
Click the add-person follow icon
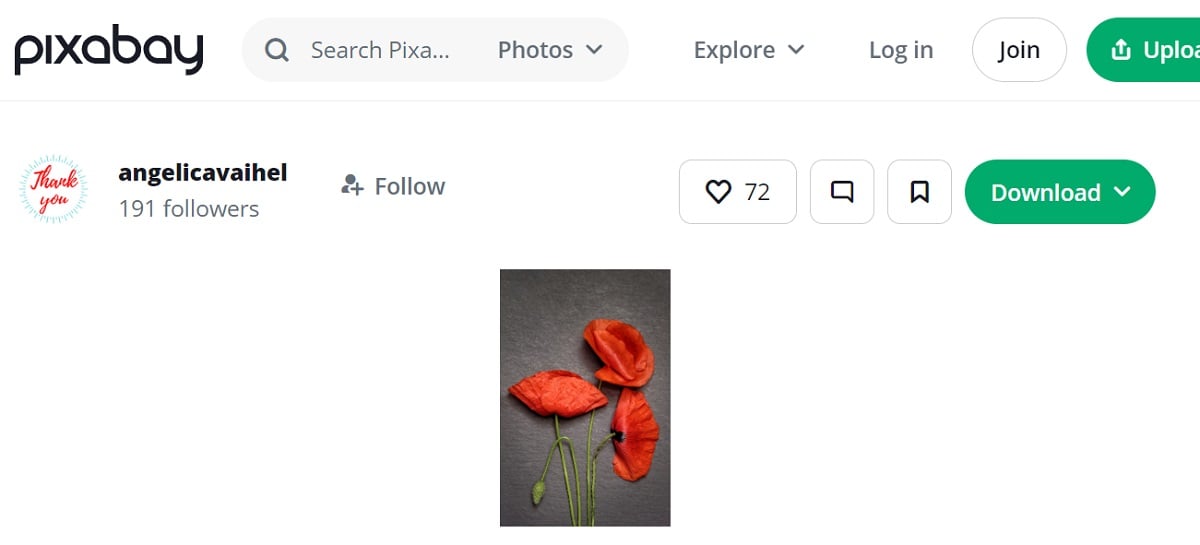(x=351, y=186)
